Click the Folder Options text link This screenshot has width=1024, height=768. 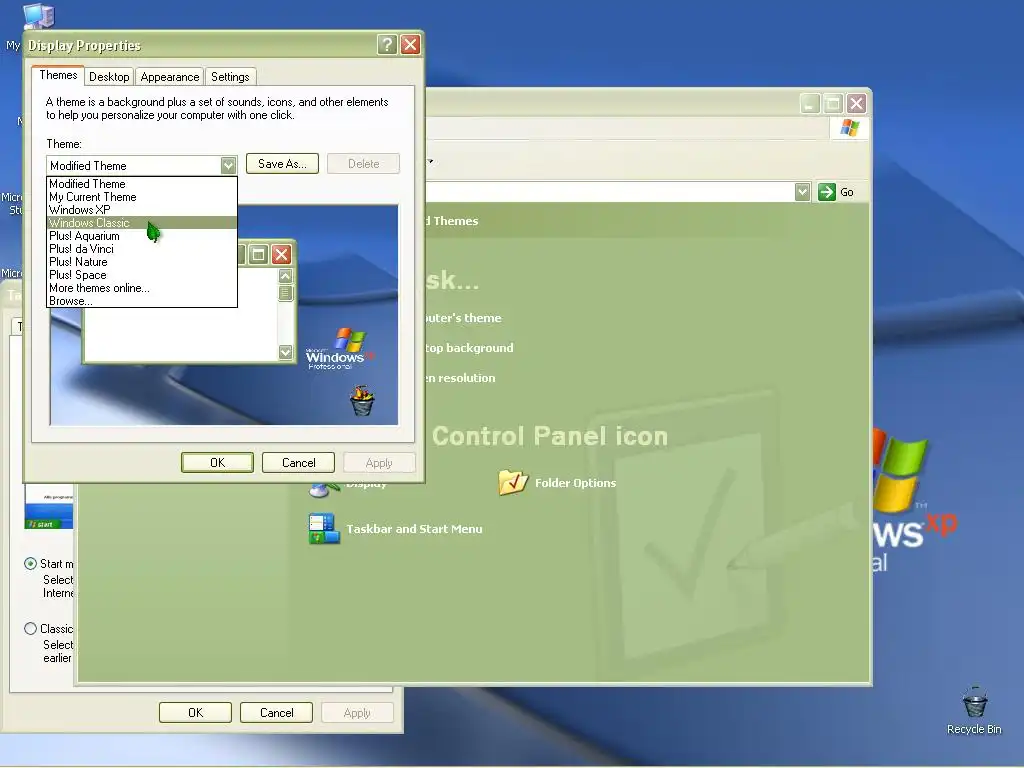point(575,483)
